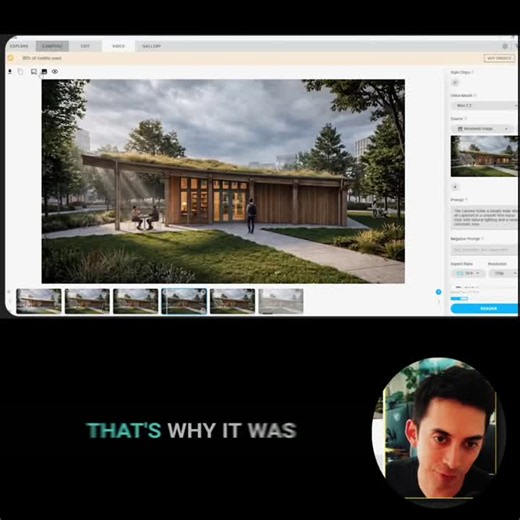520x520 pixels.
Task: Select the faded sixth thumbnail in the filmstrip
Action: coord(281,301)
